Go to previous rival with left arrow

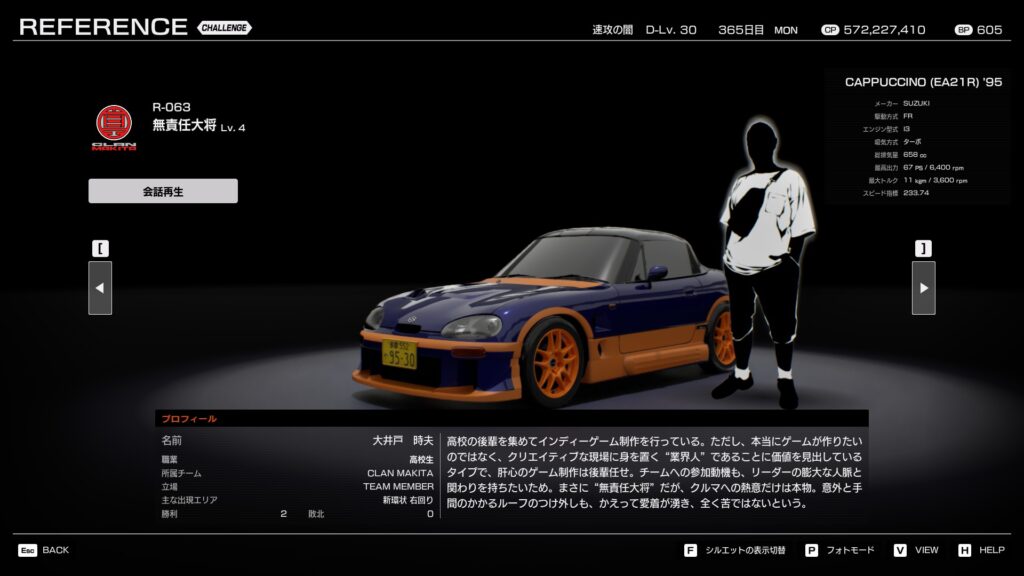click(x=100, y=288)
